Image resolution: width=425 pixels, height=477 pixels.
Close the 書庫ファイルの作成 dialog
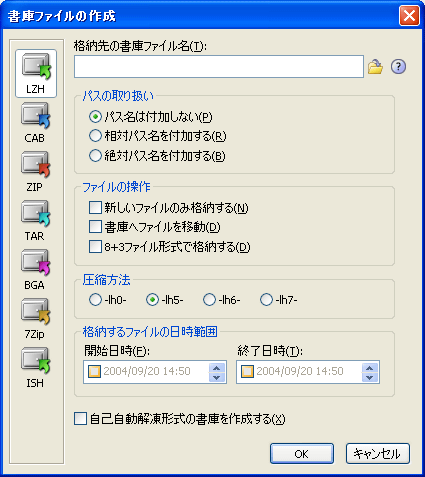tap(409, 16)
